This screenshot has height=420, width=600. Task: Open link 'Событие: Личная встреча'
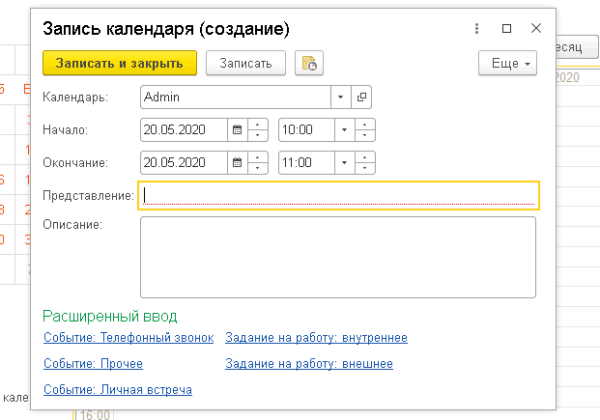tap(117, 390)
